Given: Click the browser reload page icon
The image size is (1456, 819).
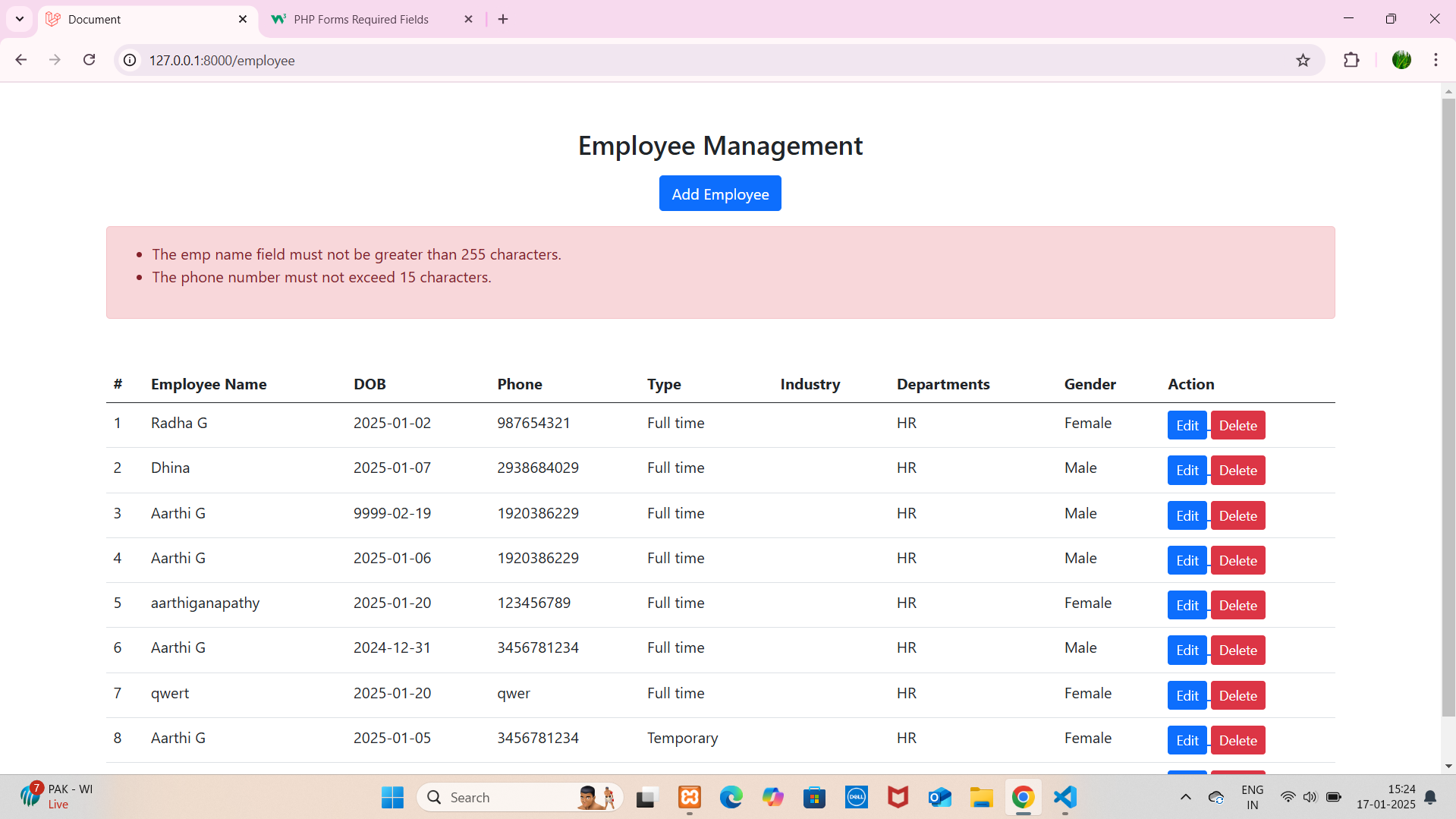Looking at the screenshot, I should click(89, 60).
